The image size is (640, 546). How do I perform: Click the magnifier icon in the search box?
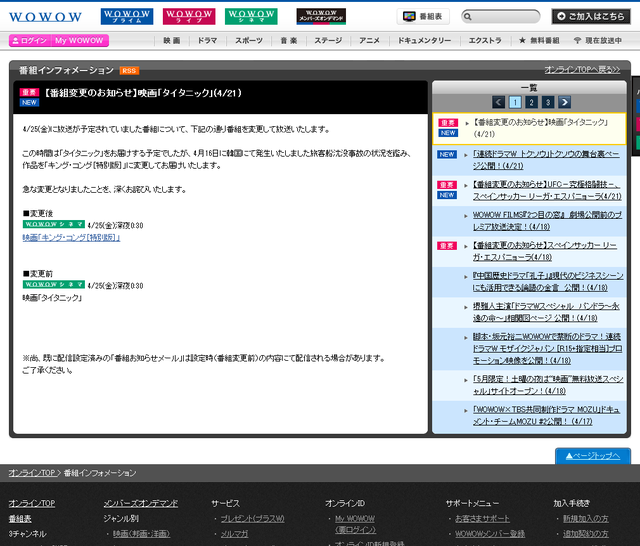[468, 17]
